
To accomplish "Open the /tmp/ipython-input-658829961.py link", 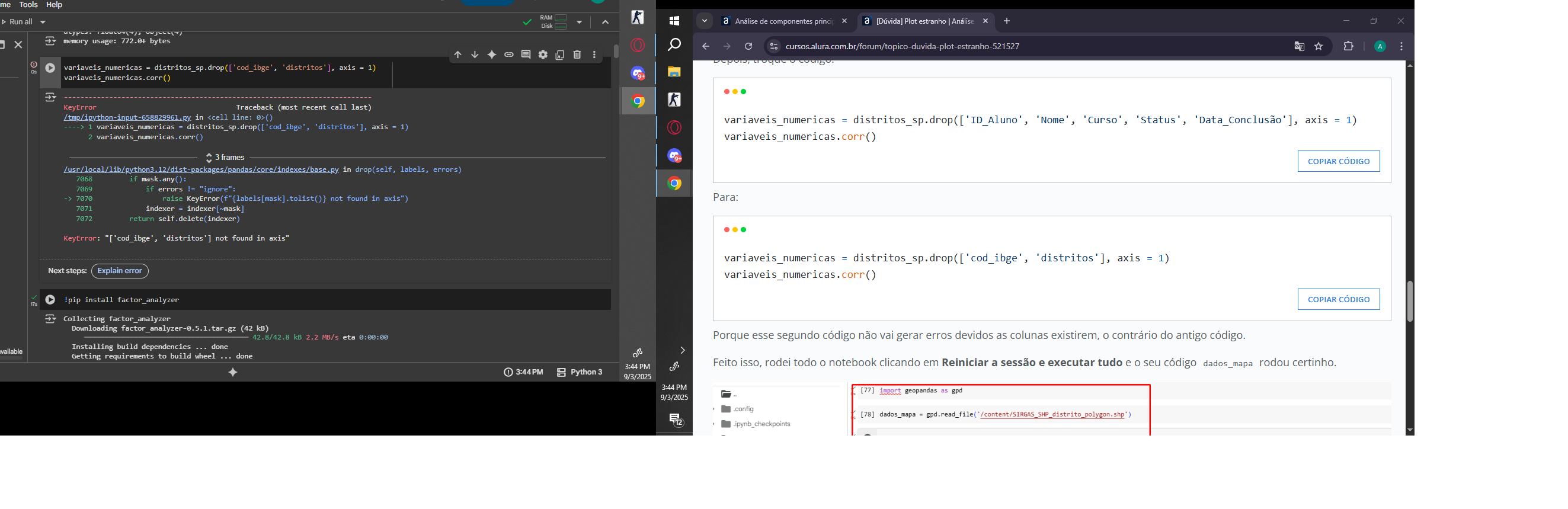I will coord(127,117).
